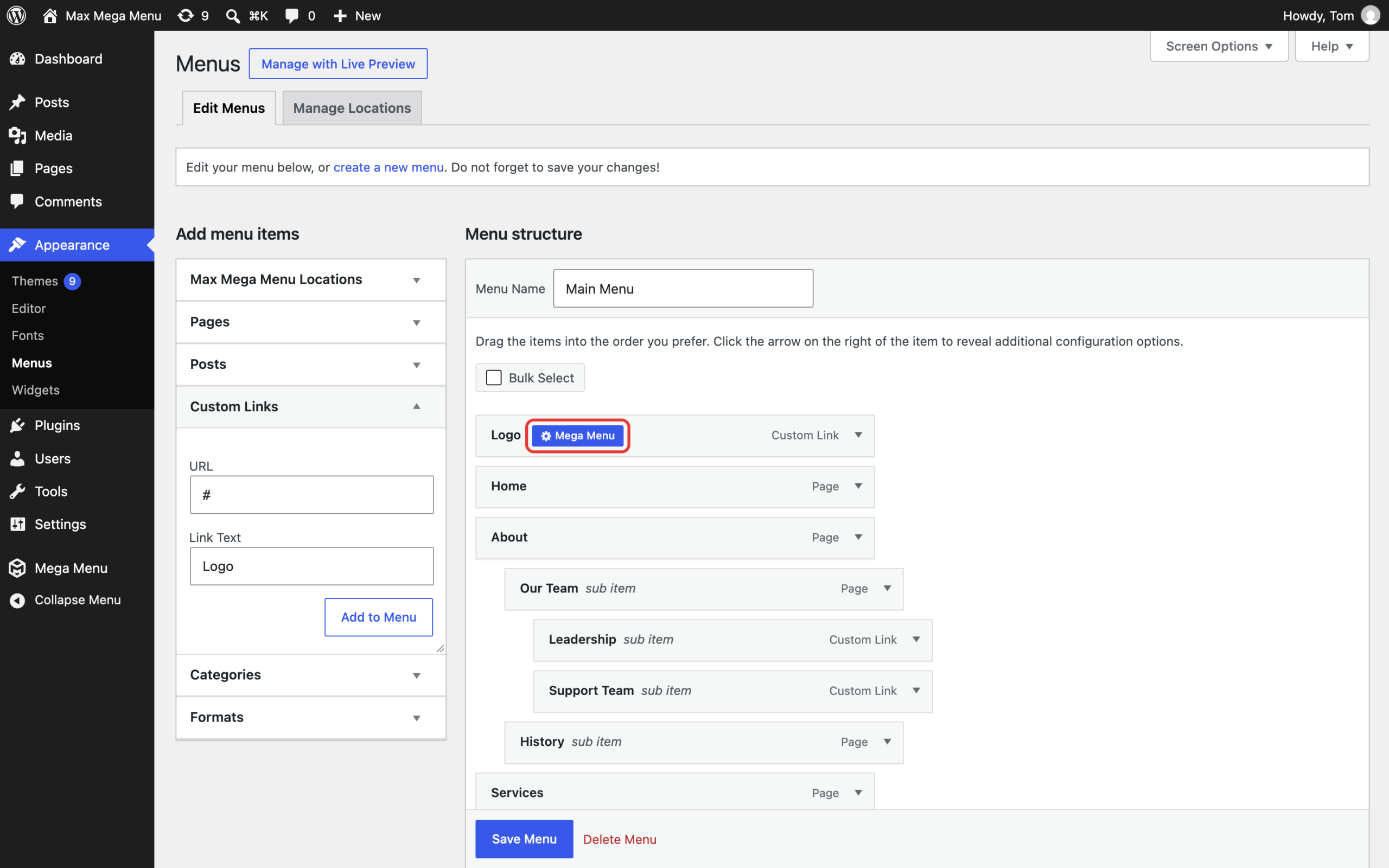Open the Help dropdown tab
1389x868 pixels.
(1331, 46)
